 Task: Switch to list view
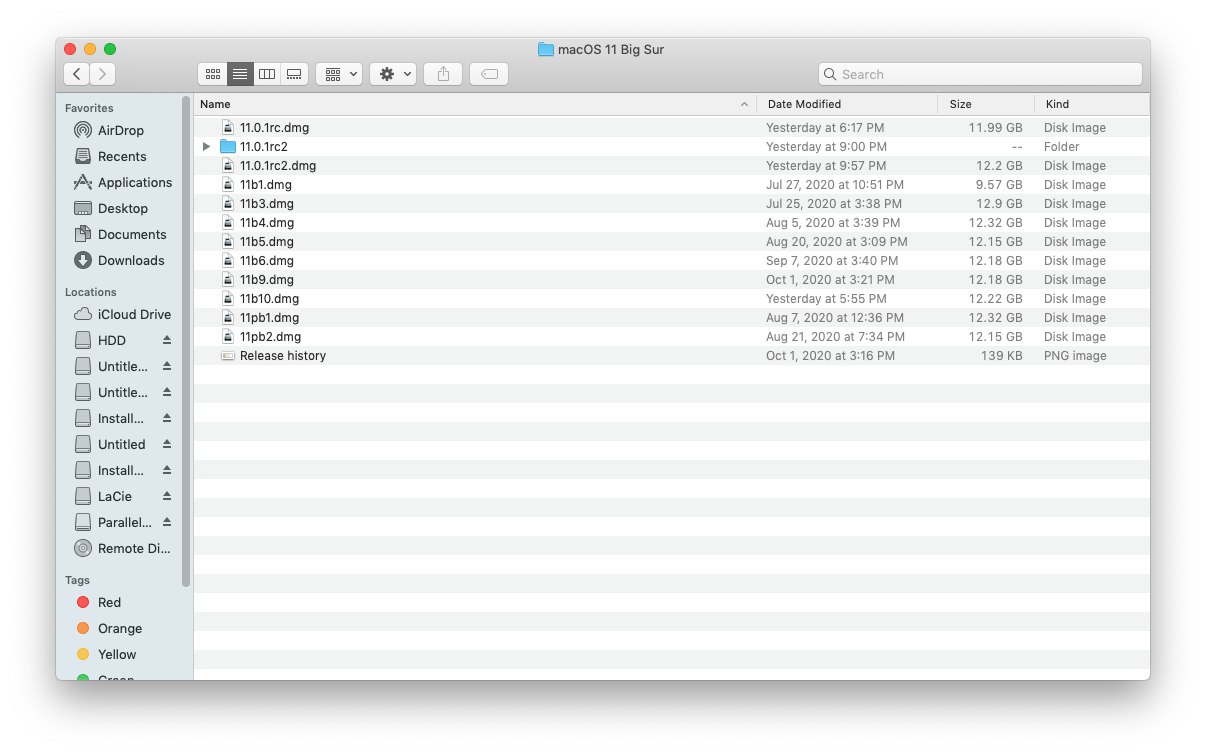pos(240,74)
